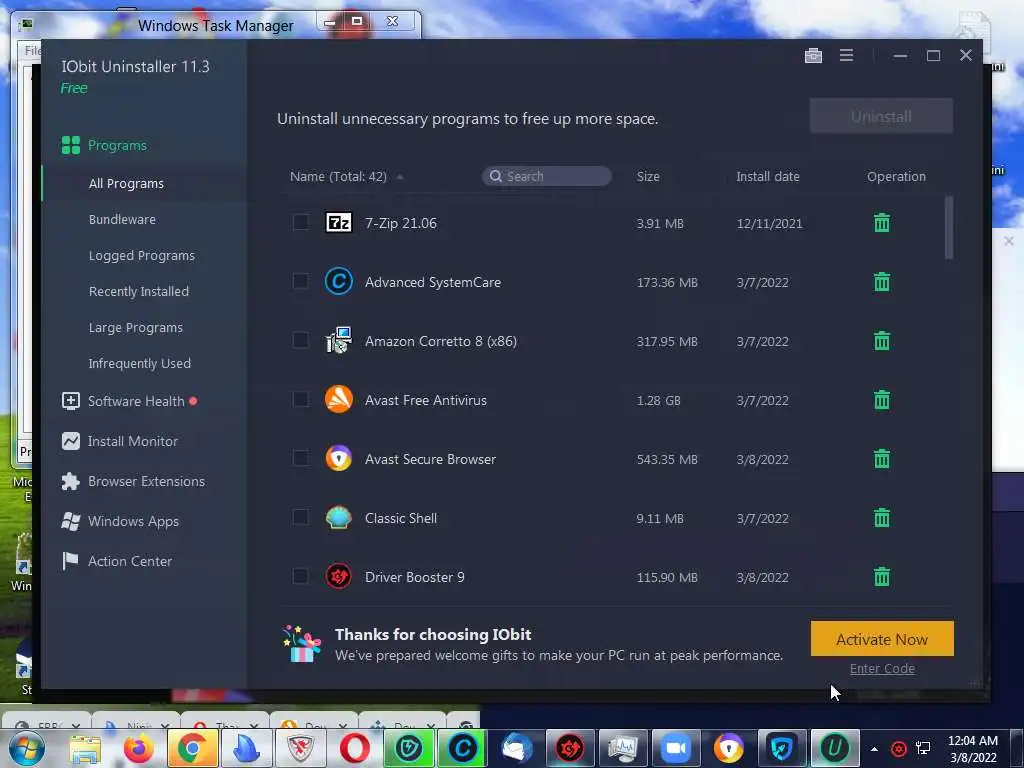The height and width of the screenshot is (768, 1024).
Task: Open Windows Apps section
Action: coord(120,521)
